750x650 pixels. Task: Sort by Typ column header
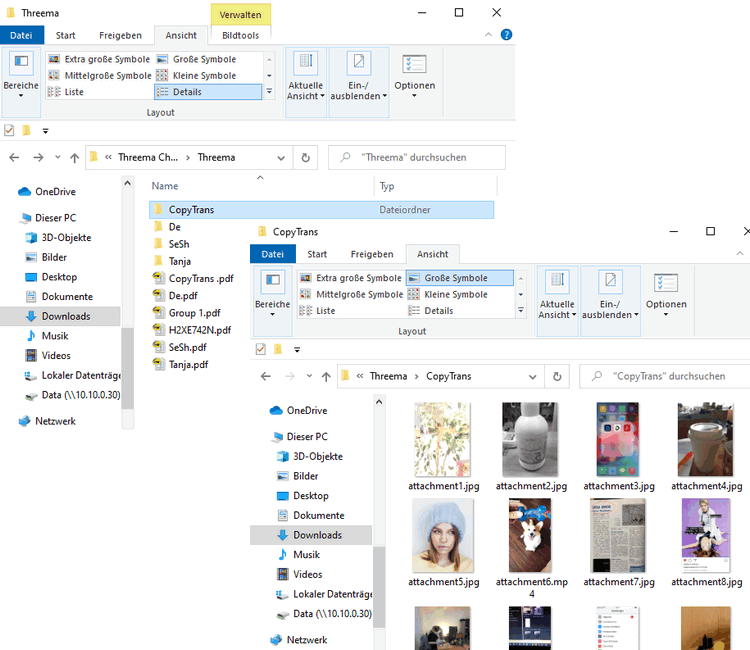click(387, 186)
